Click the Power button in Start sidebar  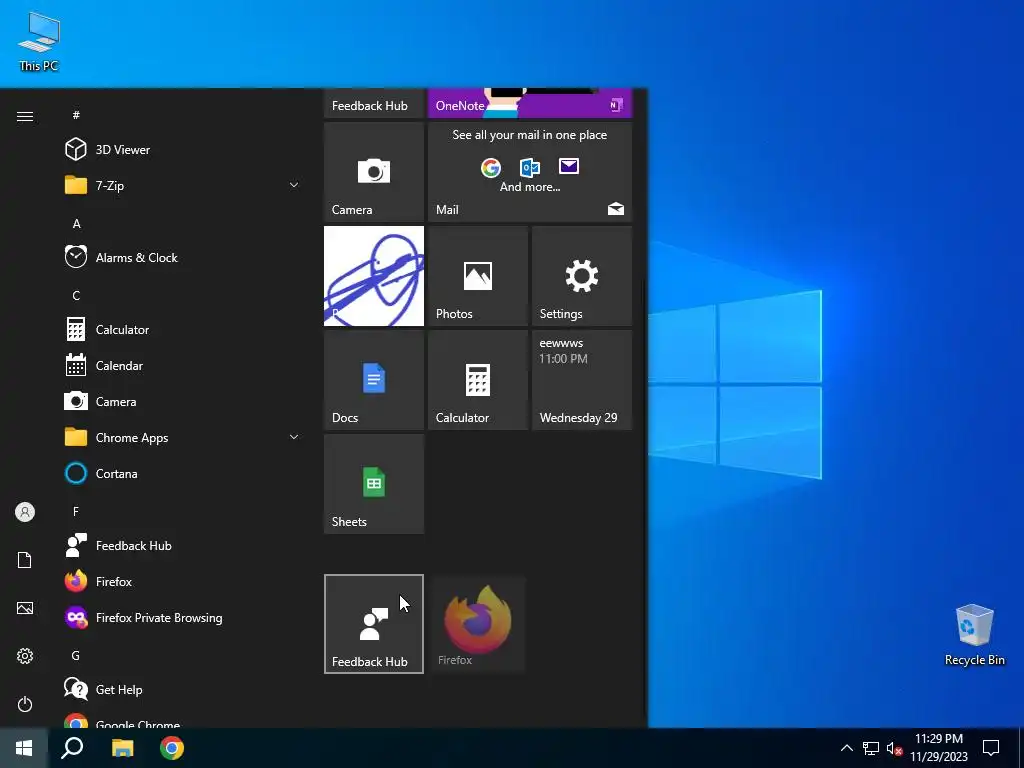(25, 704)
